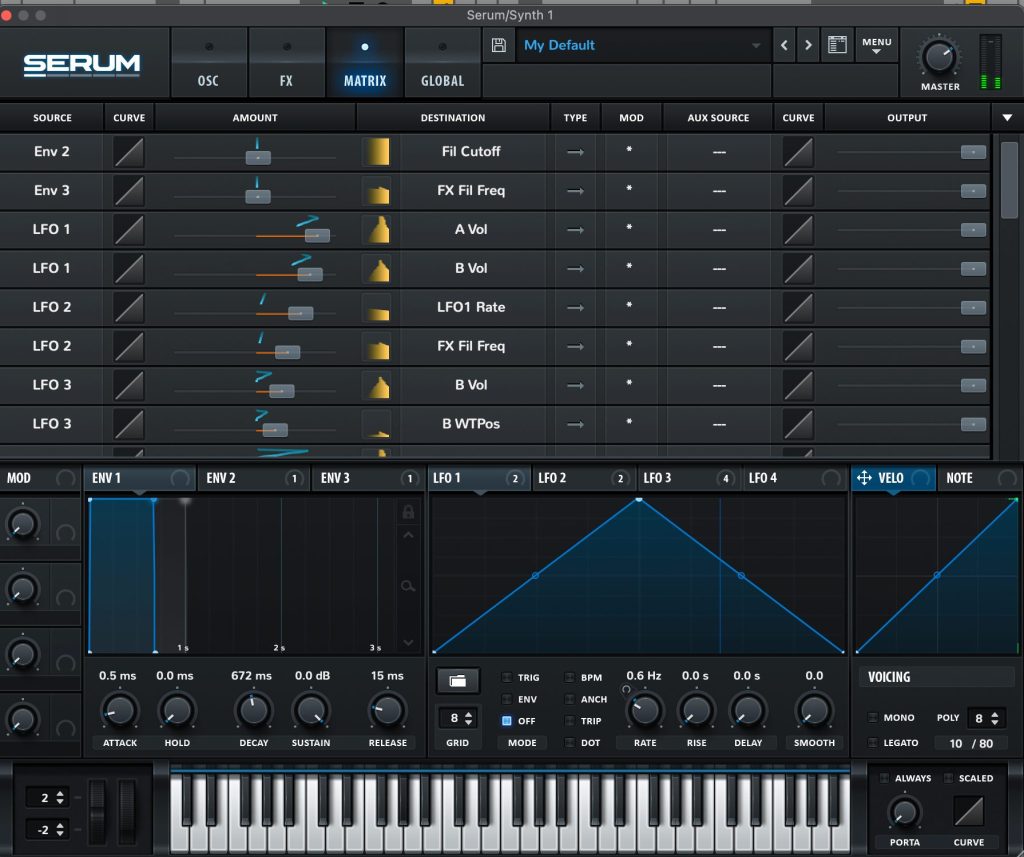Click the type arrow in the Fil Cutoff row
Viewport: 1024px width, 857px height.
point(575,152)
